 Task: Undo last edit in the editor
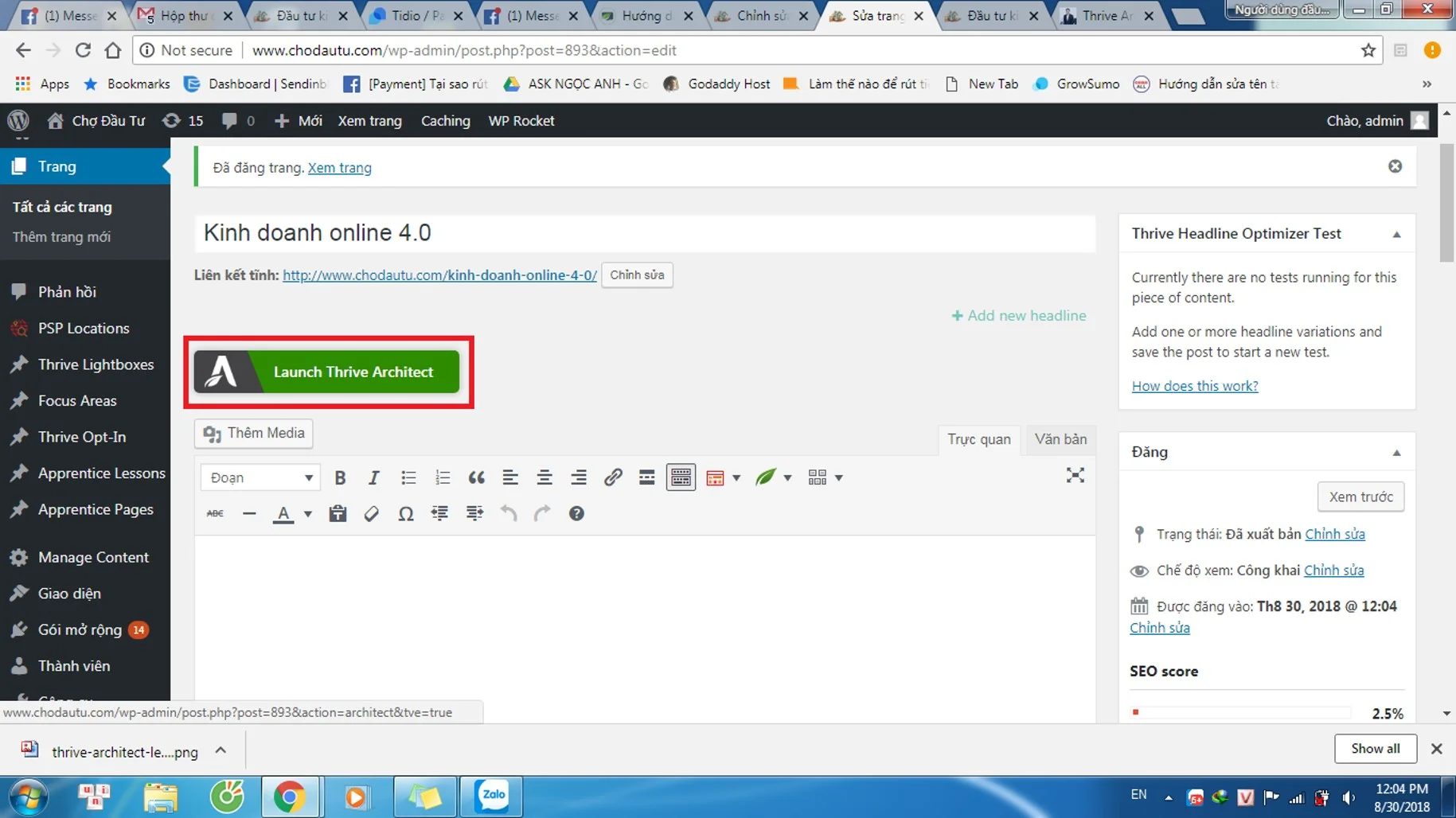509,513
